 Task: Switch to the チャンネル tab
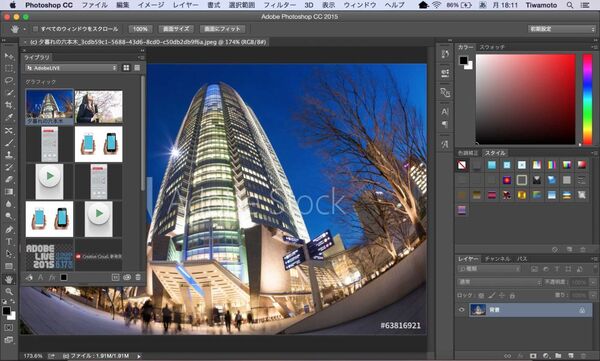[497, 259]
